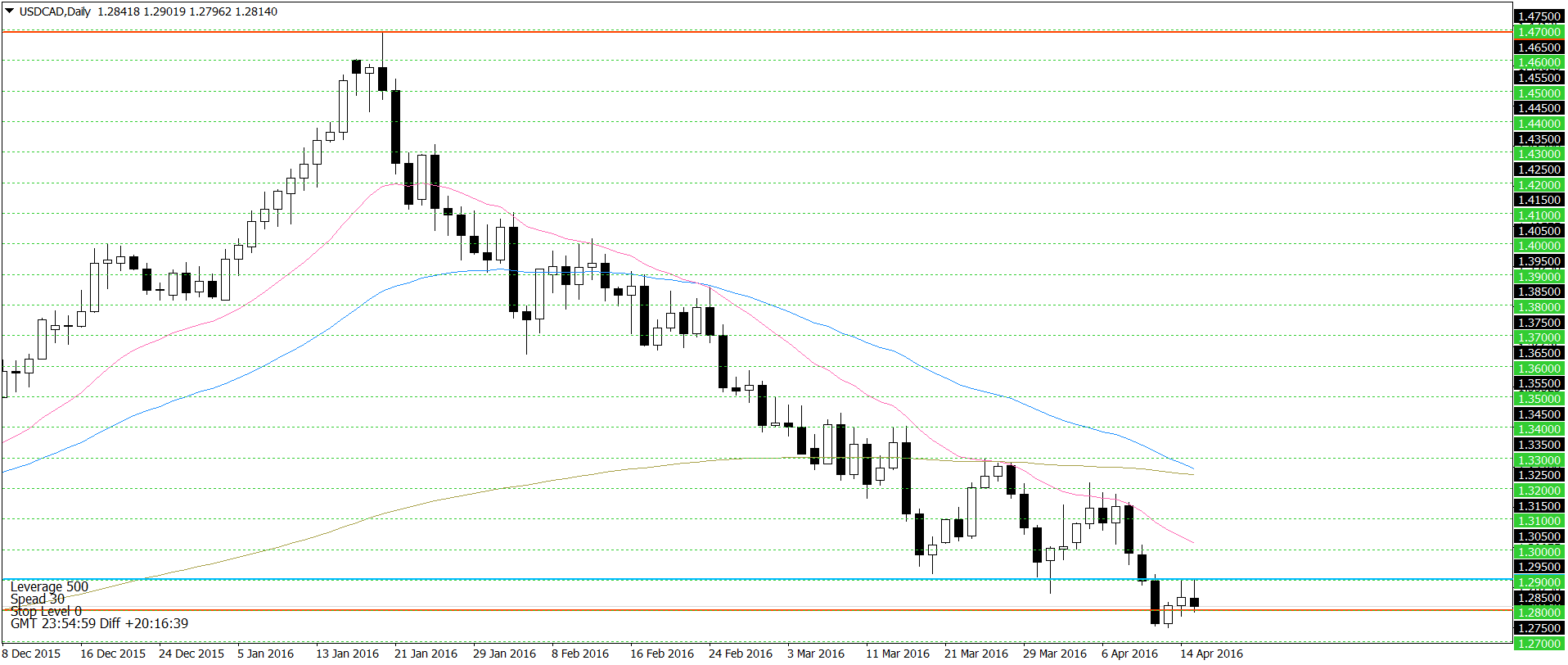
Task: Click the 21 Jan 2016 date label
Action: (426, 654)
